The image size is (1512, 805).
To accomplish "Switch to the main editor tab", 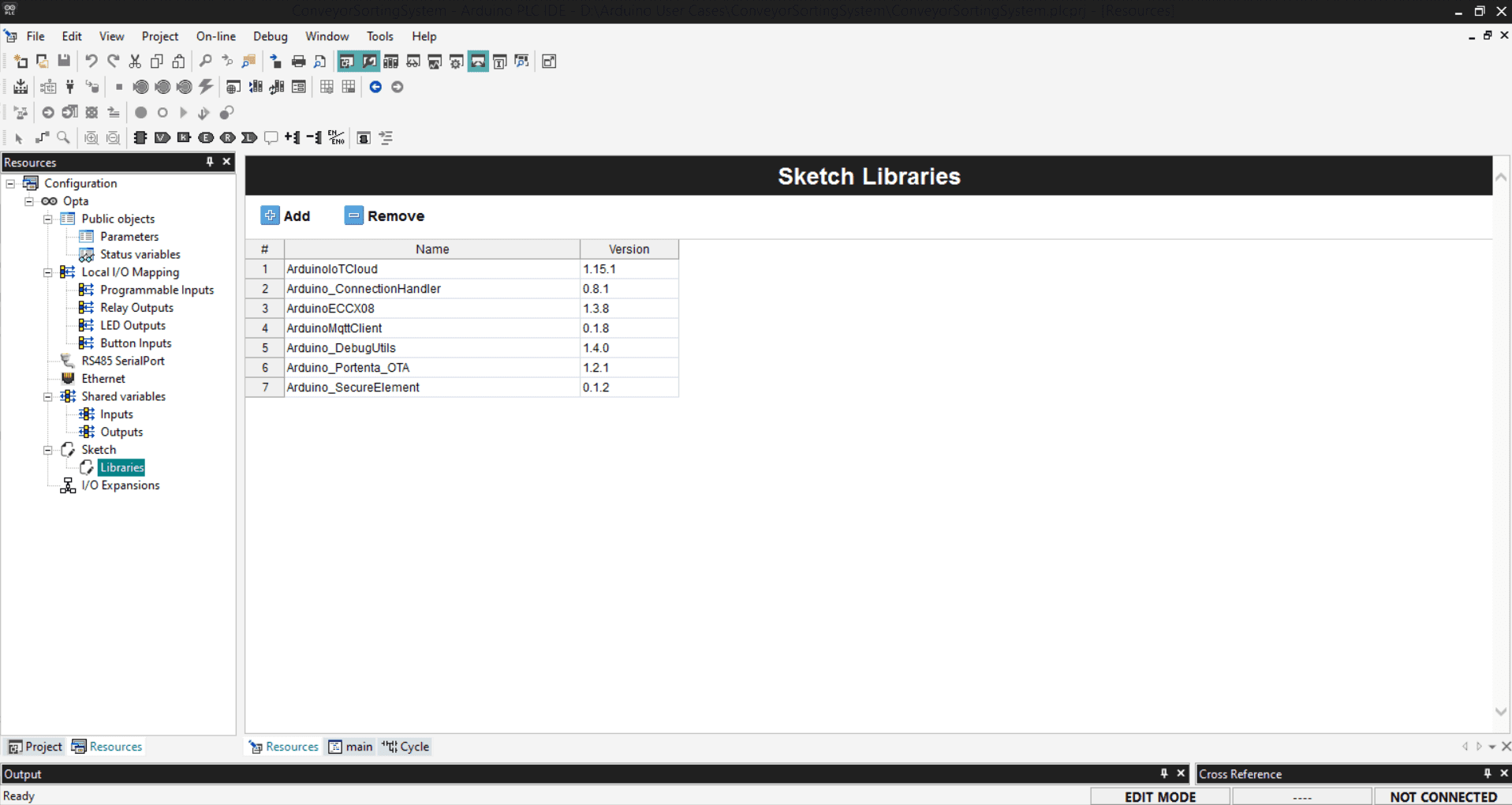I will point(351,747).
